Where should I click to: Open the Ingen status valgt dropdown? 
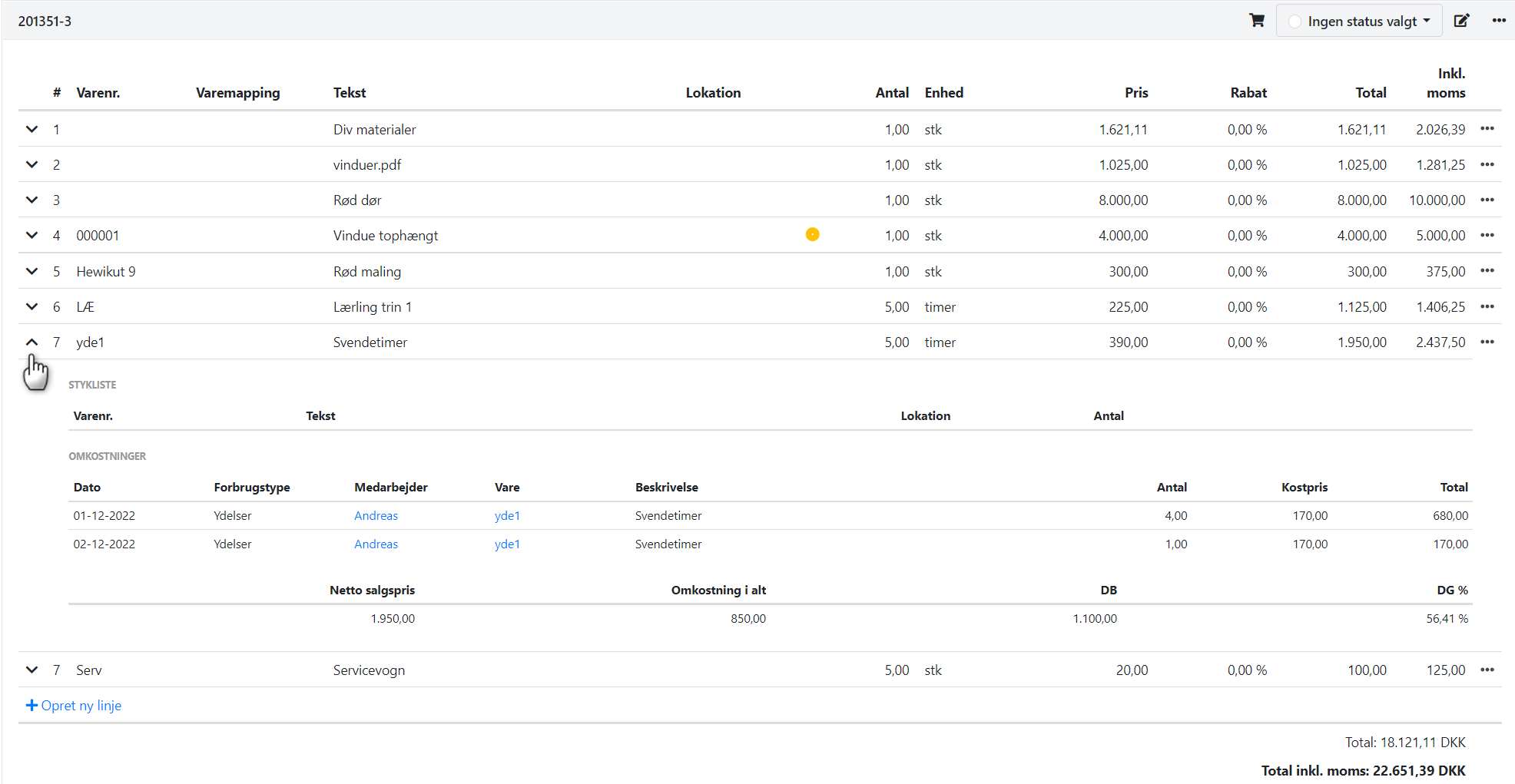(1359, 21)
